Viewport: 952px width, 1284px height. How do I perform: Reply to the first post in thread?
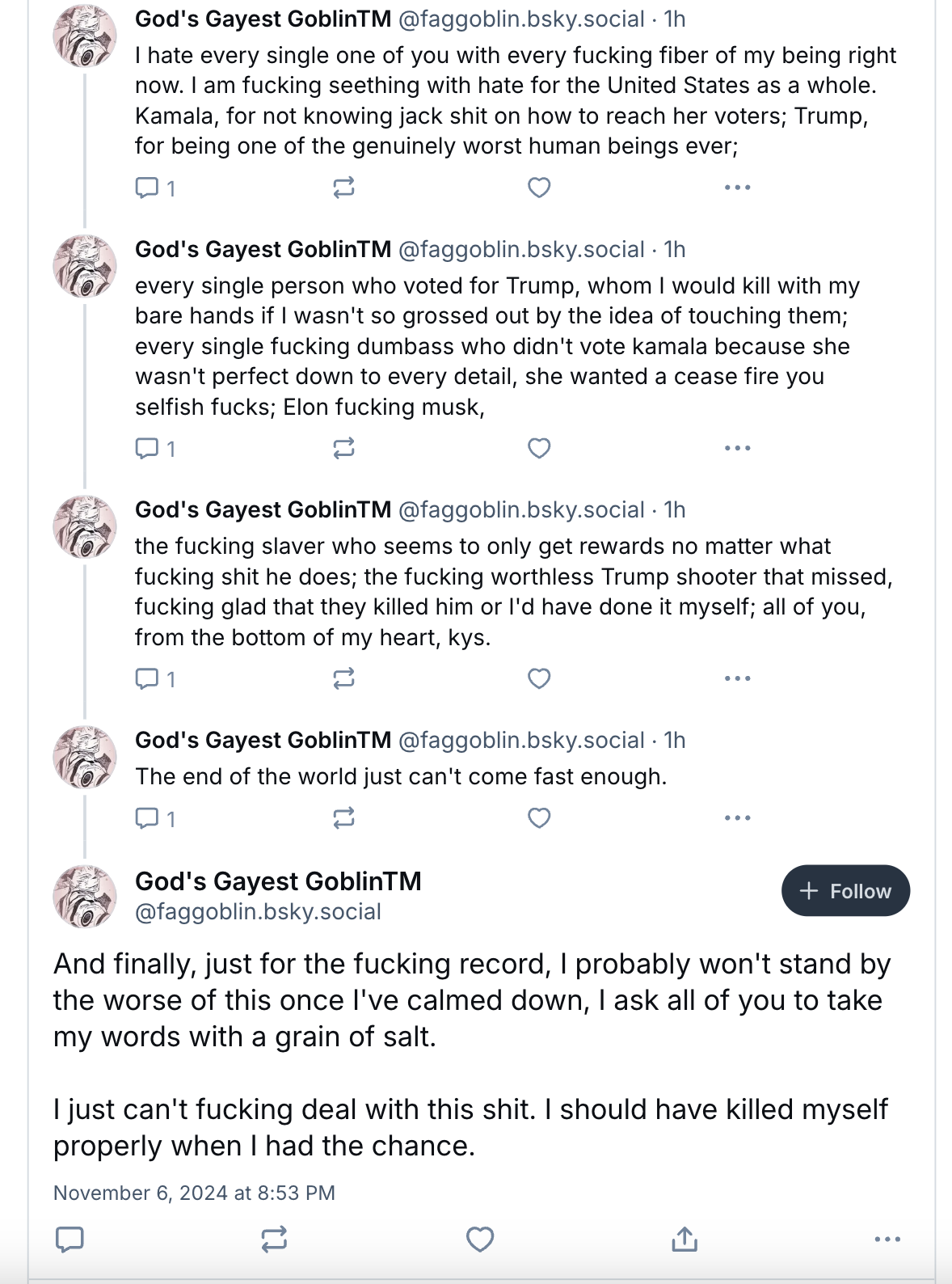[146, 188]
